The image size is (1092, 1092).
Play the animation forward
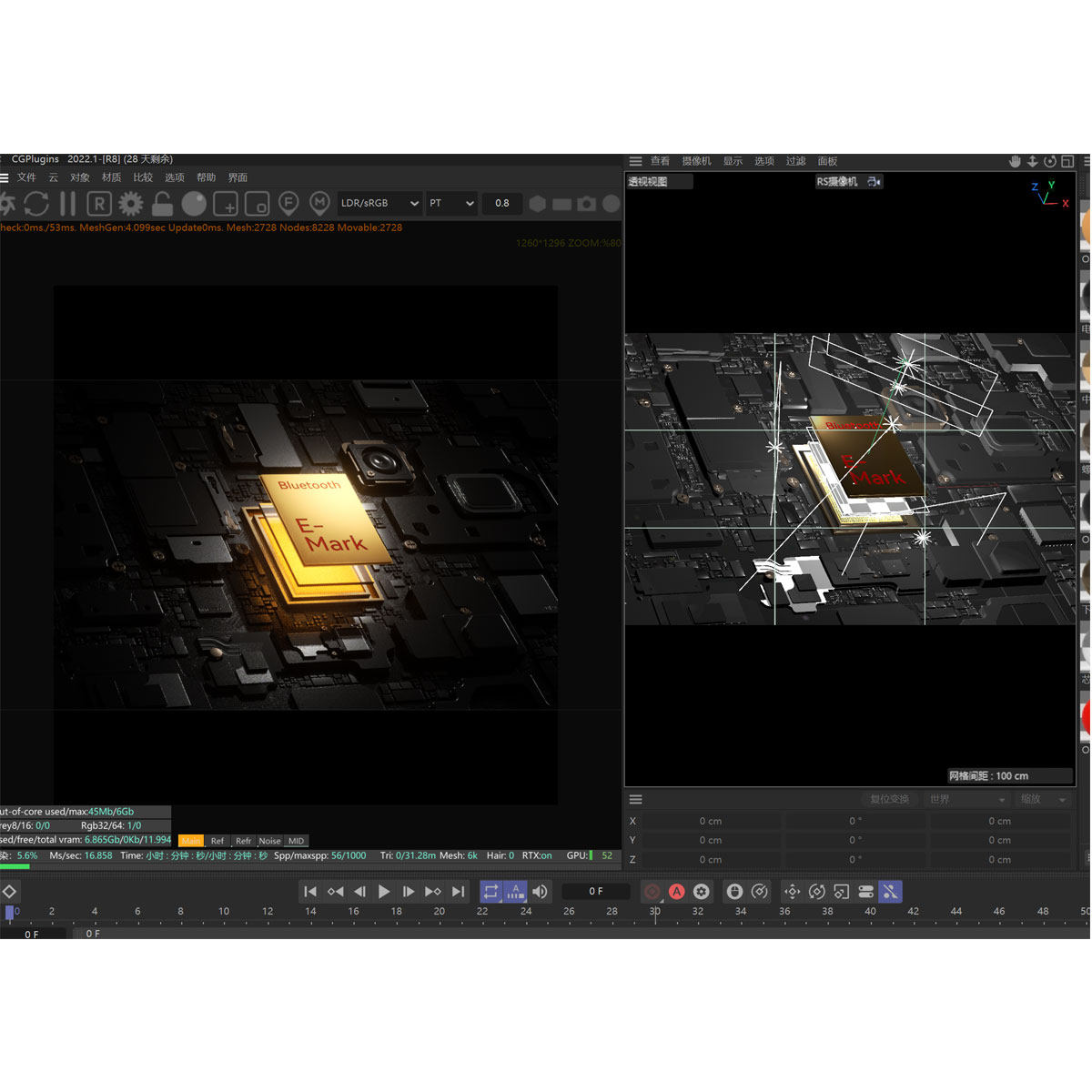(384, 892)
